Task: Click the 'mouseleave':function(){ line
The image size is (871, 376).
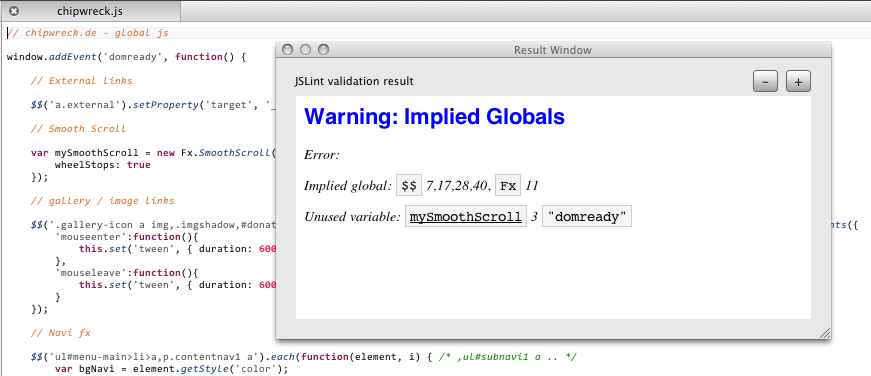Action: (x=126, y=273)
